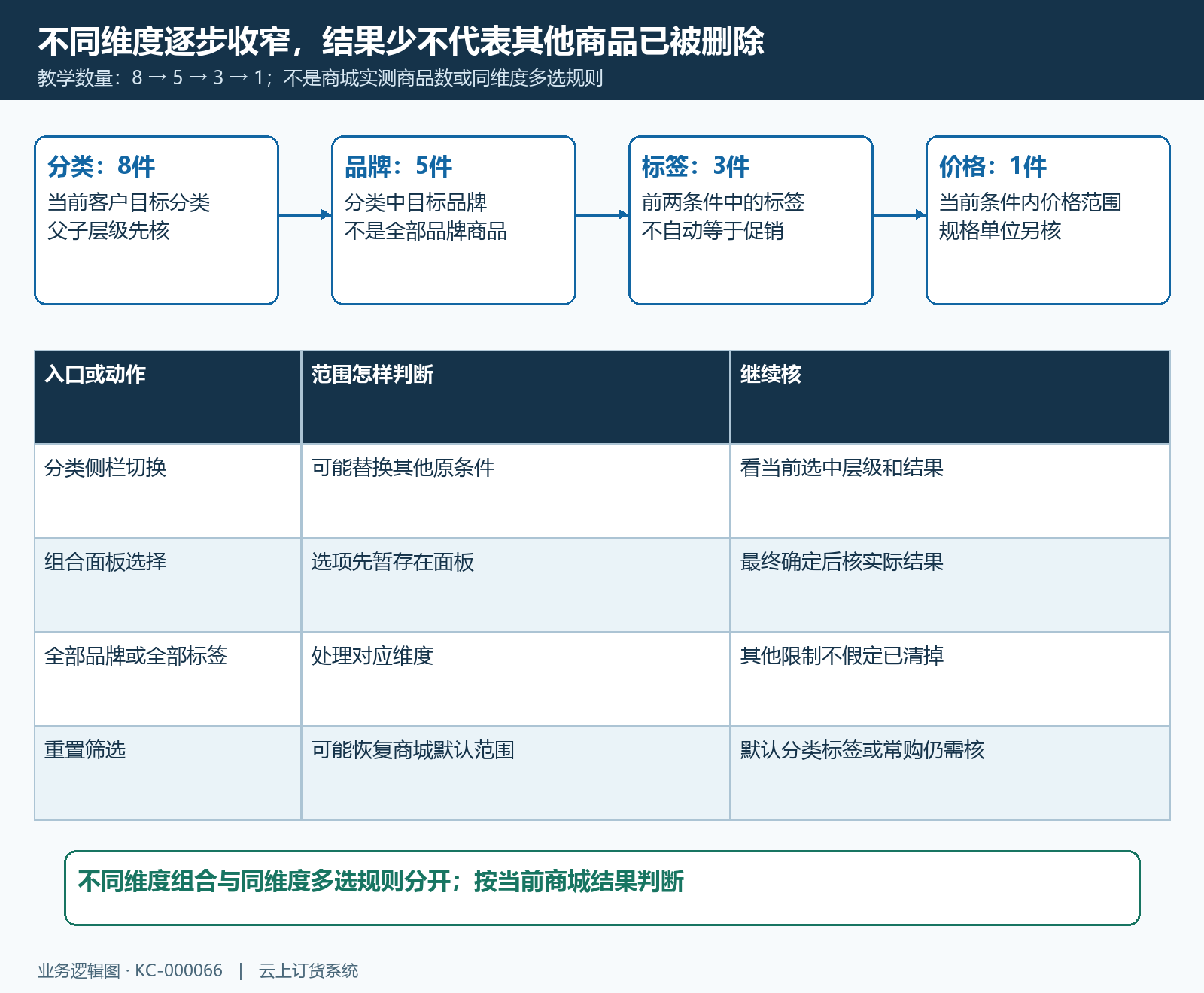
Task: Select the 价格：1件 card heading
Action: coord(993,166)
